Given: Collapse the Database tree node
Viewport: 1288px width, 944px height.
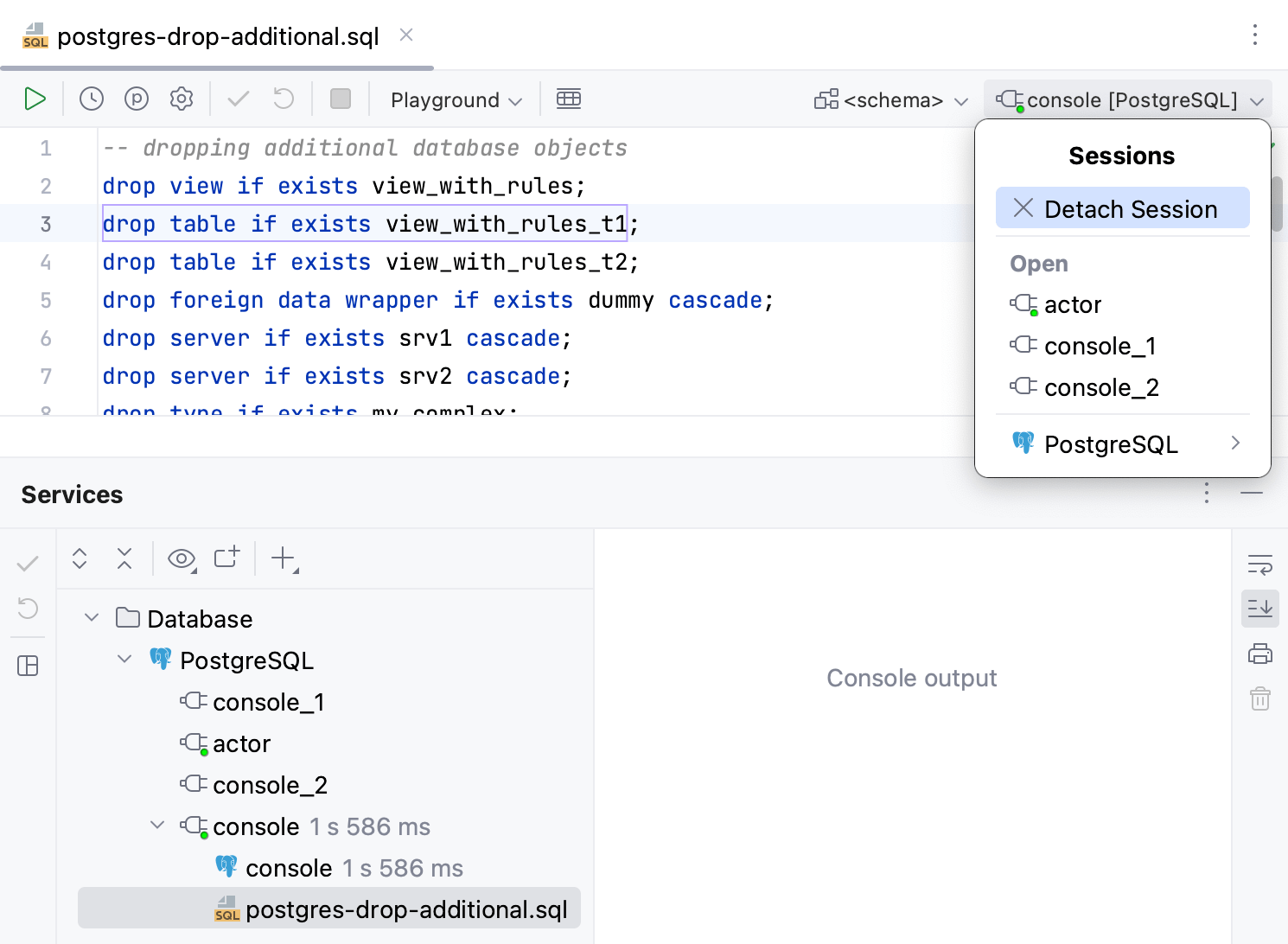Looking at the screenshot, I should (92, 618).
